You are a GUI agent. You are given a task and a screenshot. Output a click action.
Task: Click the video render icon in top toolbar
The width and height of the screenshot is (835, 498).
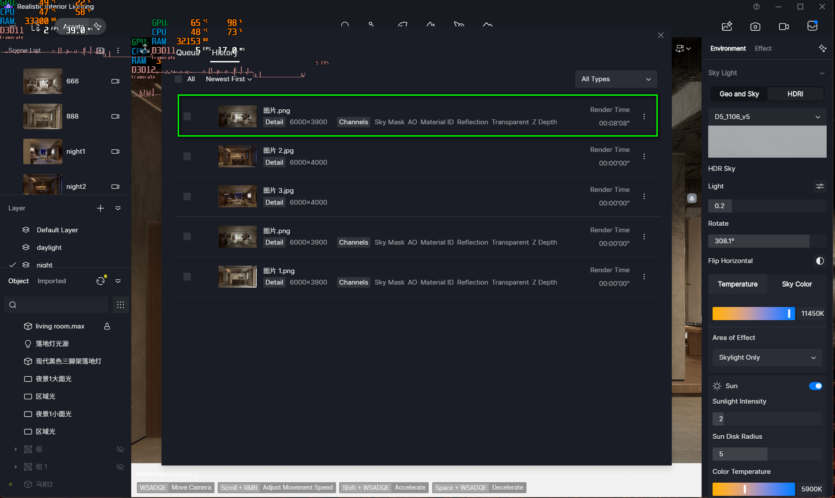point(784,26)
